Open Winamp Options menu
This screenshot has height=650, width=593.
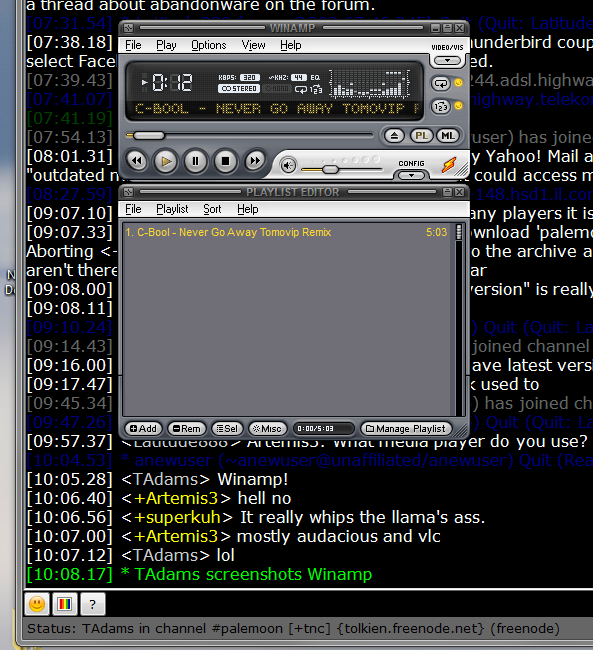click(x=209, y=45)
